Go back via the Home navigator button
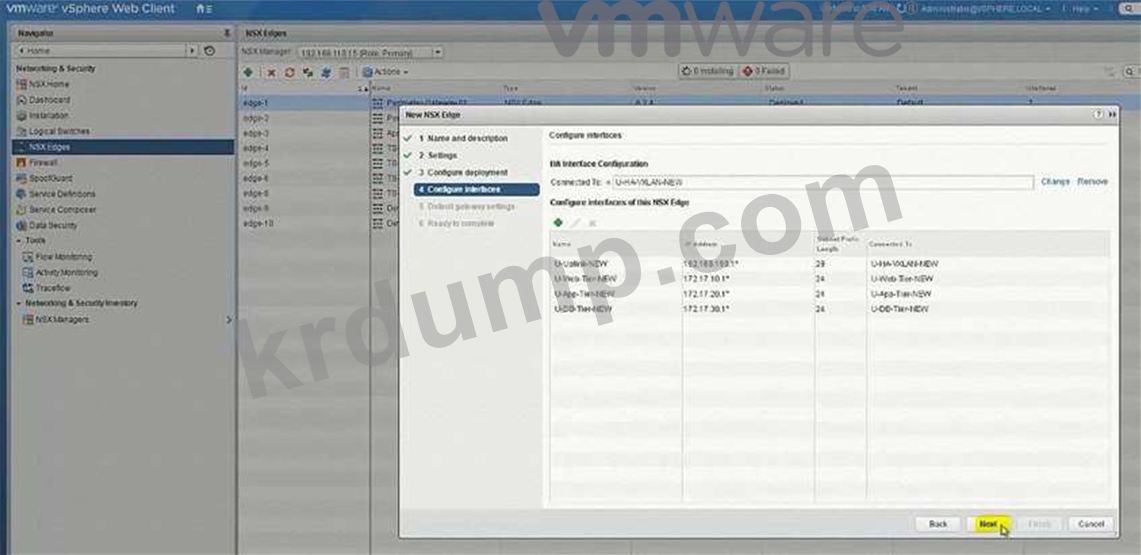The width and height of the screenshot is (1141, 555). click(x=100, y=51)
